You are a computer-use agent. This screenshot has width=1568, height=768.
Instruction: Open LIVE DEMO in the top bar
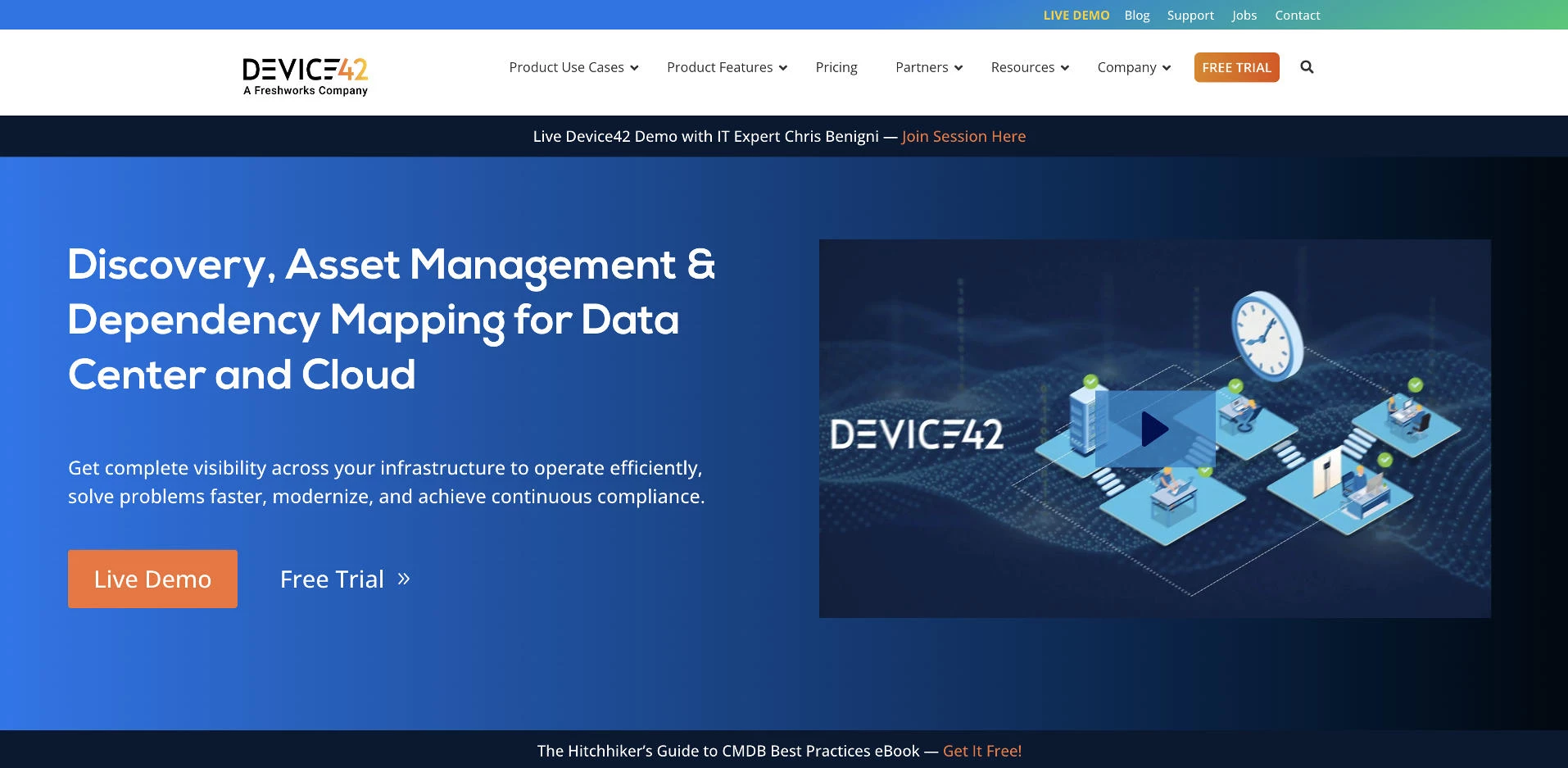[x=1076, y=15]
